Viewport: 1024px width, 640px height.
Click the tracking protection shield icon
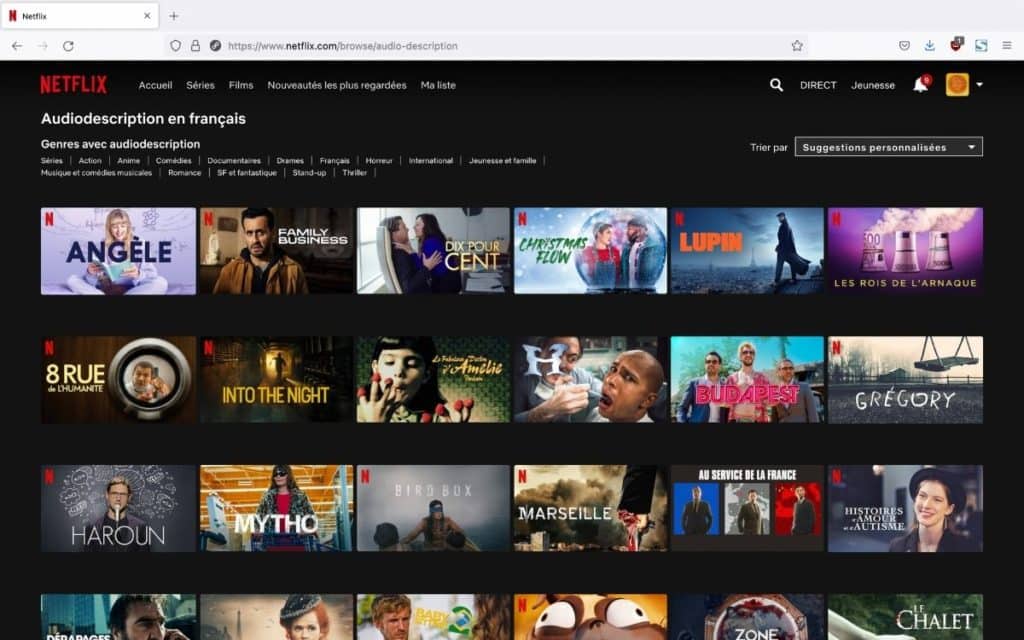[176, 46]
